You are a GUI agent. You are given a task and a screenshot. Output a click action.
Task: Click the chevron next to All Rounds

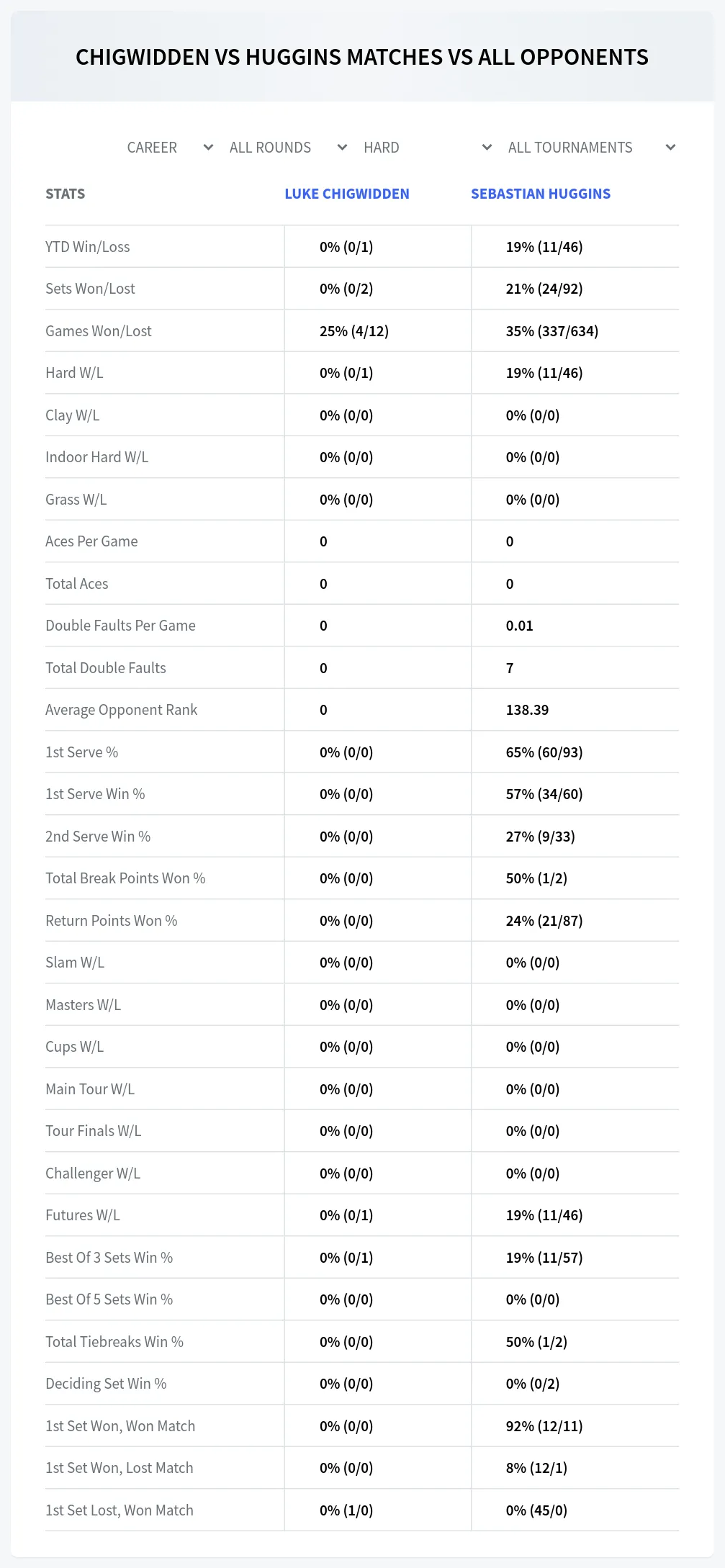tap(342, 148)
